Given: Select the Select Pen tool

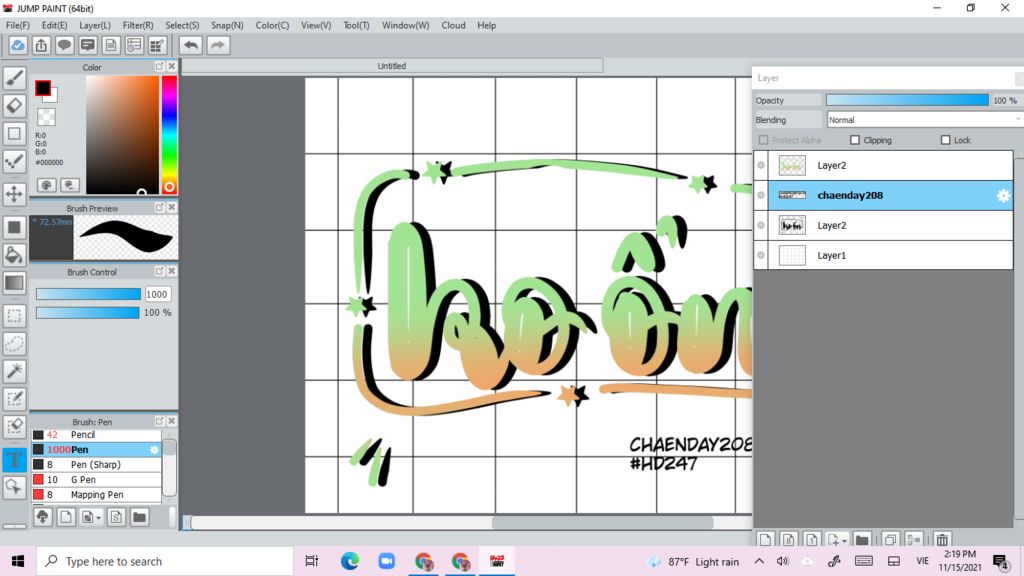Looking at the screenshot, I should pos(14,399).
